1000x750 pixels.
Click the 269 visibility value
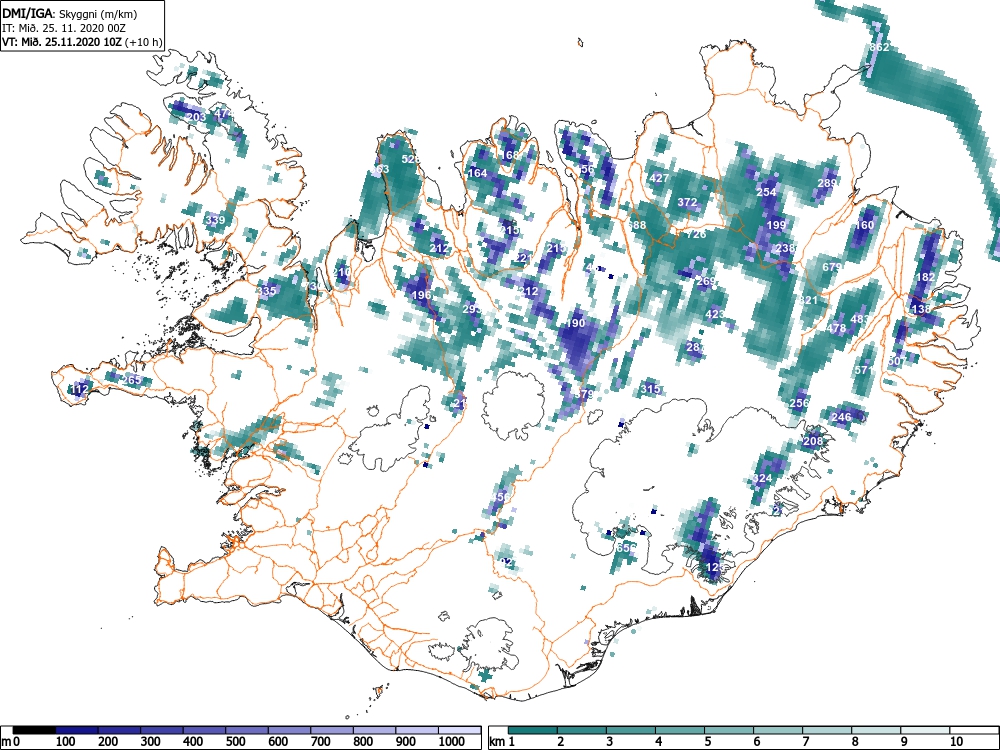[706, 281]
